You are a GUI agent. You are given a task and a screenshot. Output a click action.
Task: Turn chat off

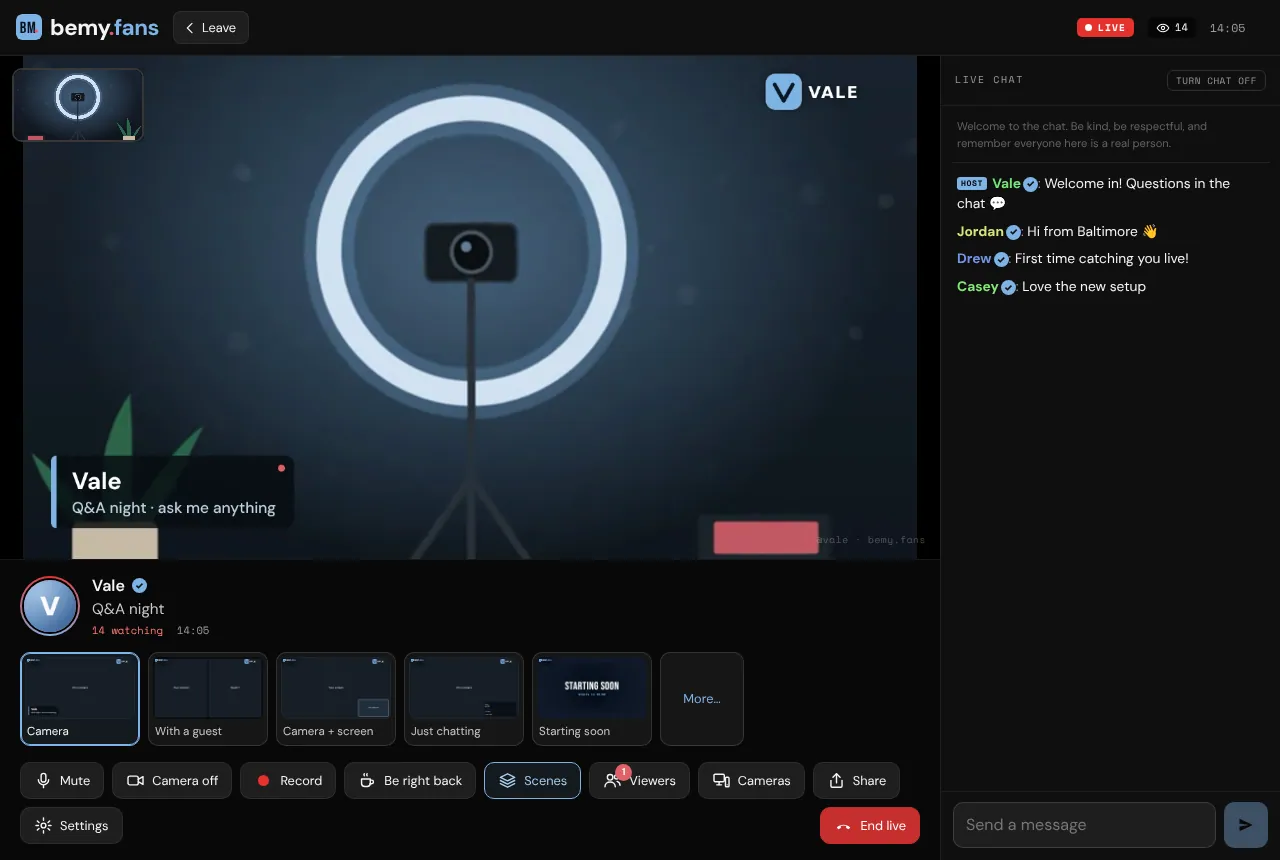pos(1216,80)
